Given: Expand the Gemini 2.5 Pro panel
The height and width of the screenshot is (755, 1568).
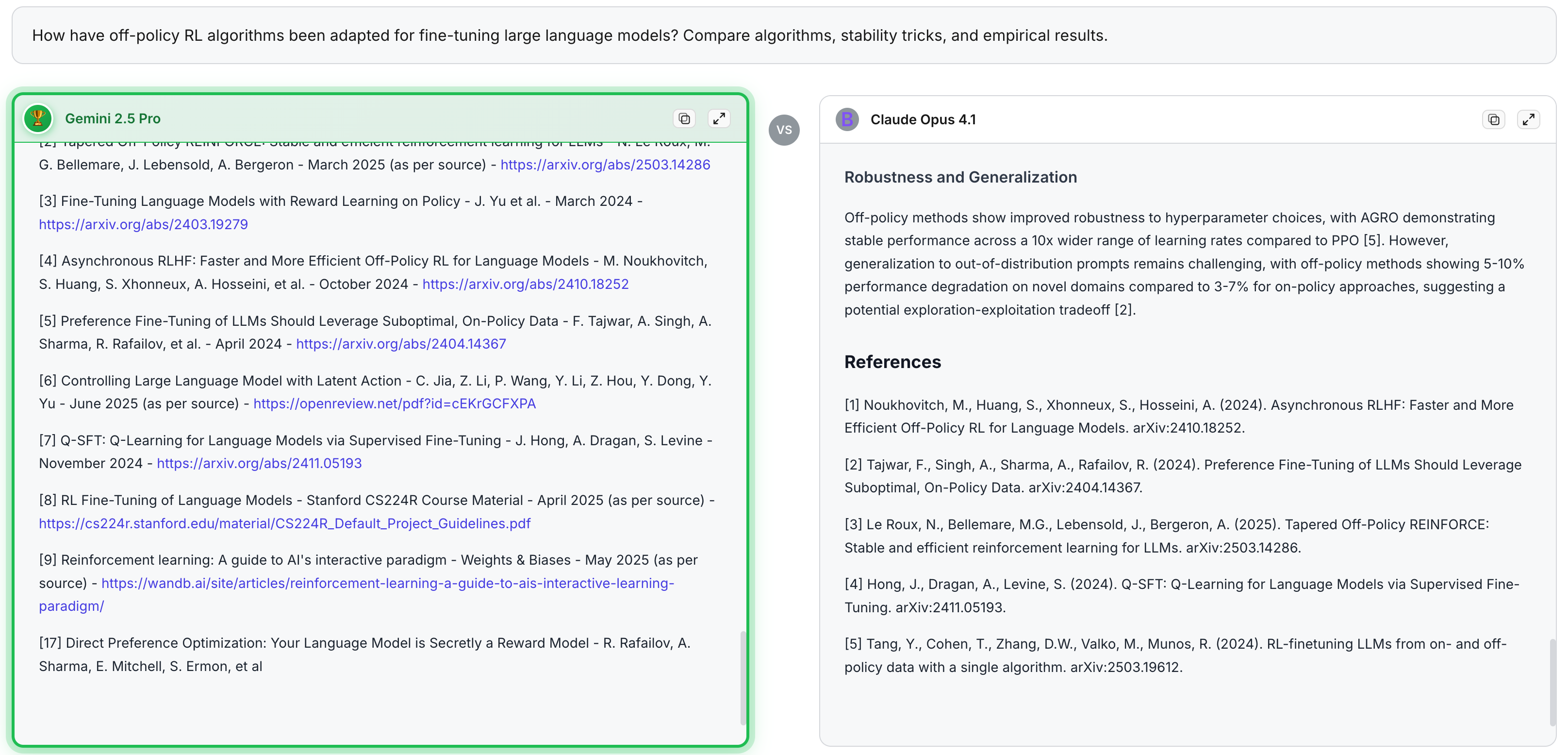Looking at the screenshot, I should (719, 119).
